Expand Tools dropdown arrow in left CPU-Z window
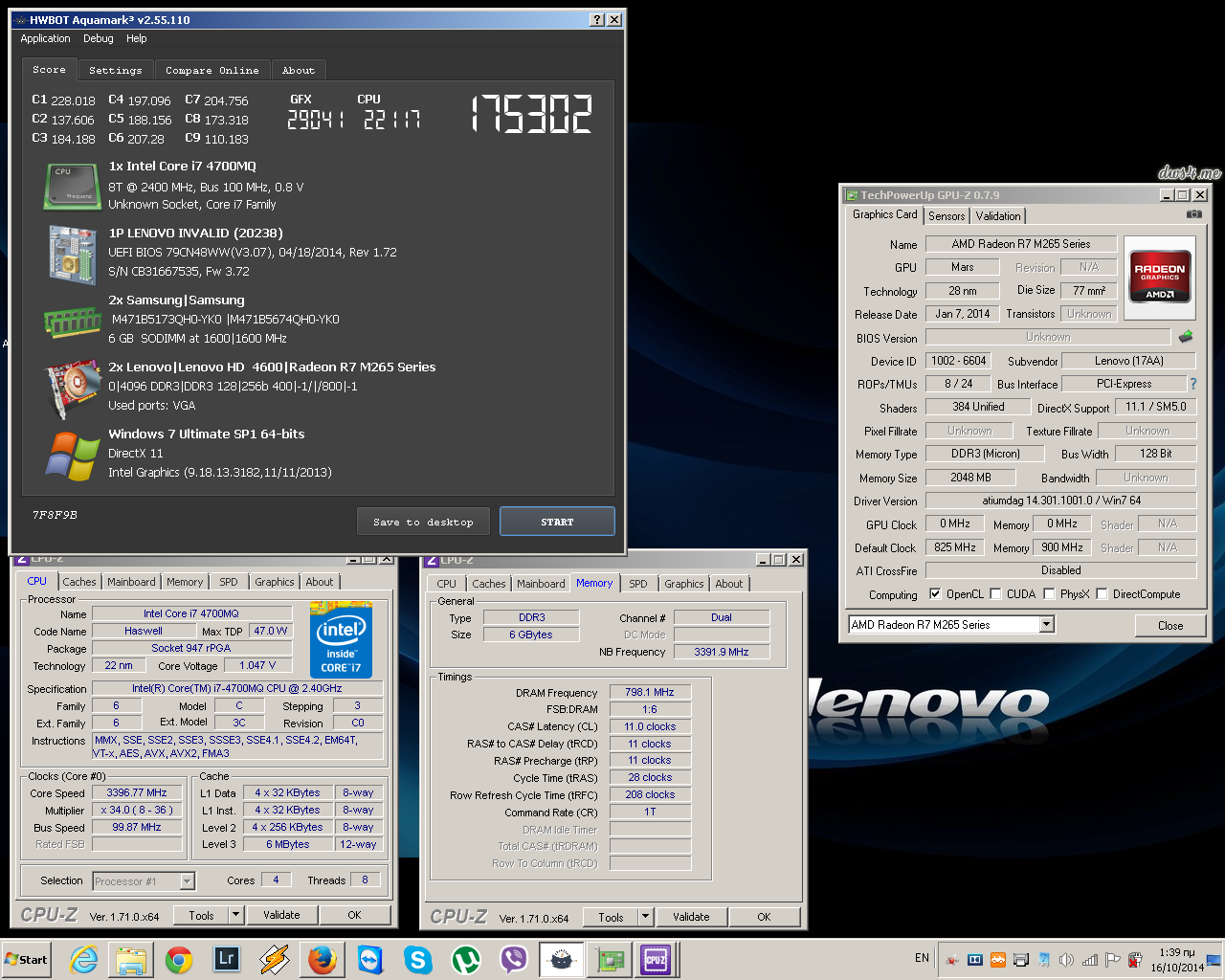Image resolution: width=1225 pixels, height=980 pixels. (x=235, y=915)
